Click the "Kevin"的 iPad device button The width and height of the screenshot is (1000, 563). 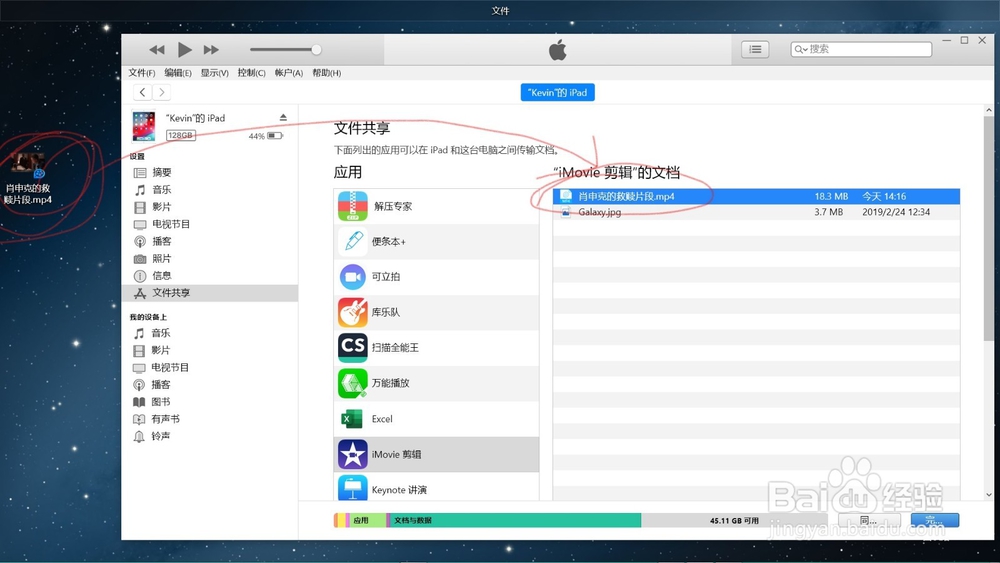(x=557, y=92)
